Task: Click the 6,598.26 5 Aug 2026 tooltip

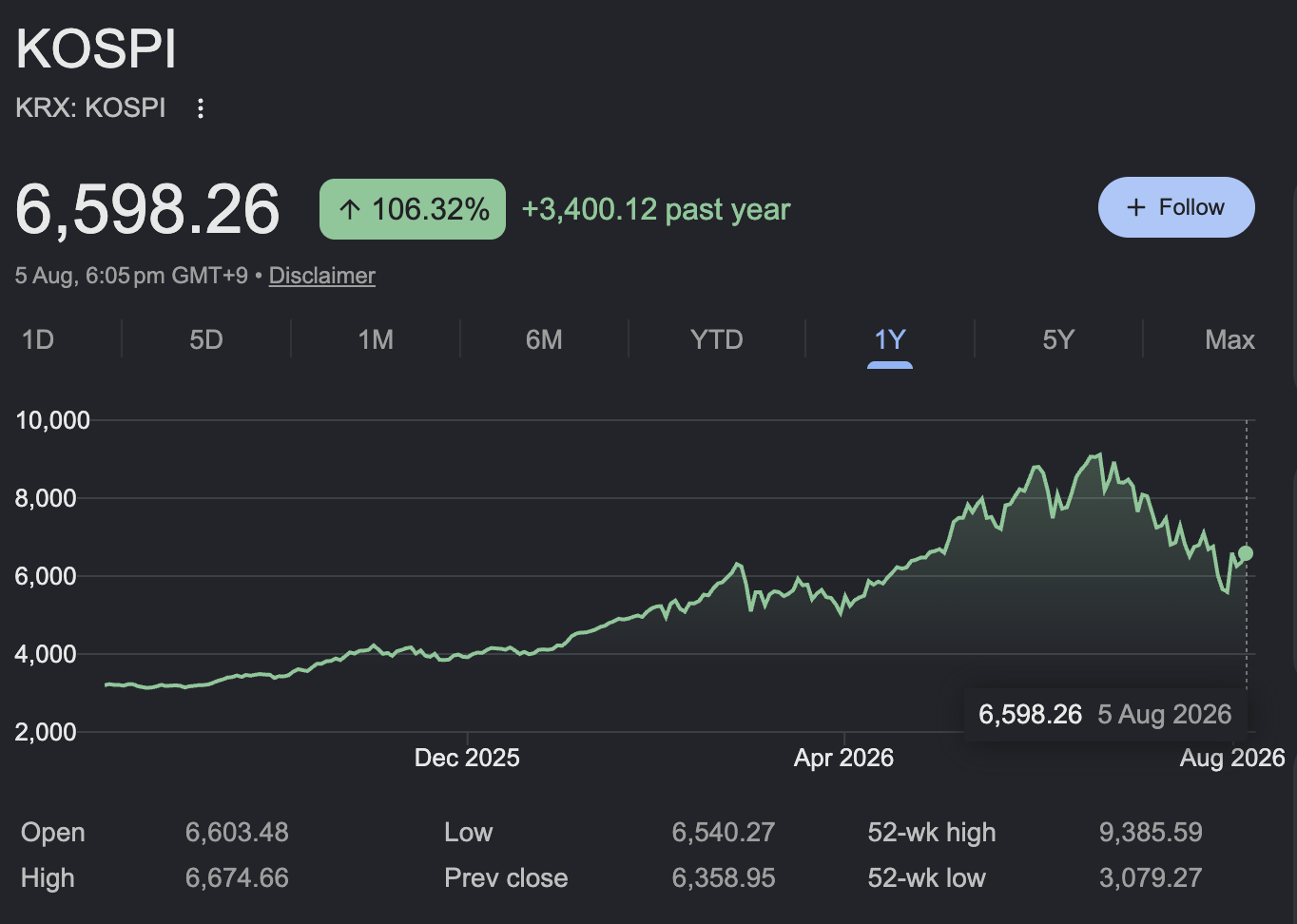Action: pos(1105,714)
